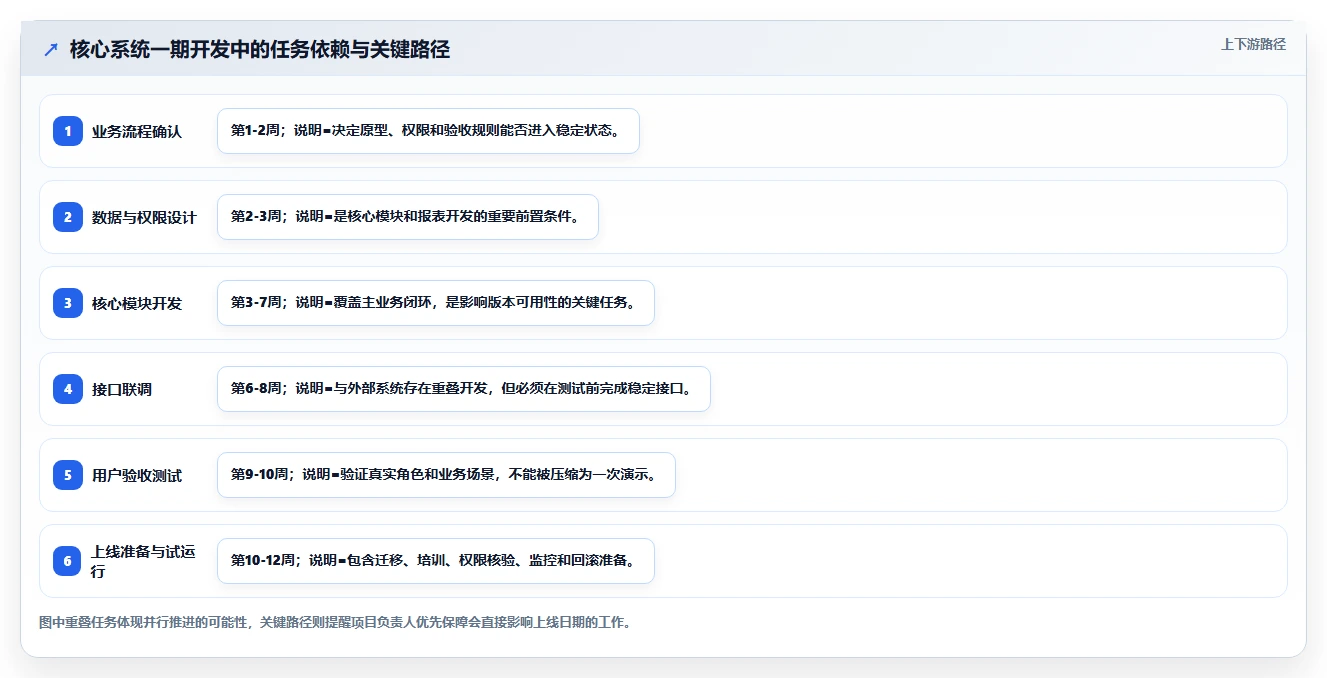
Task: Open the 第6-8周 description box
Action: [x=464, y=389]
